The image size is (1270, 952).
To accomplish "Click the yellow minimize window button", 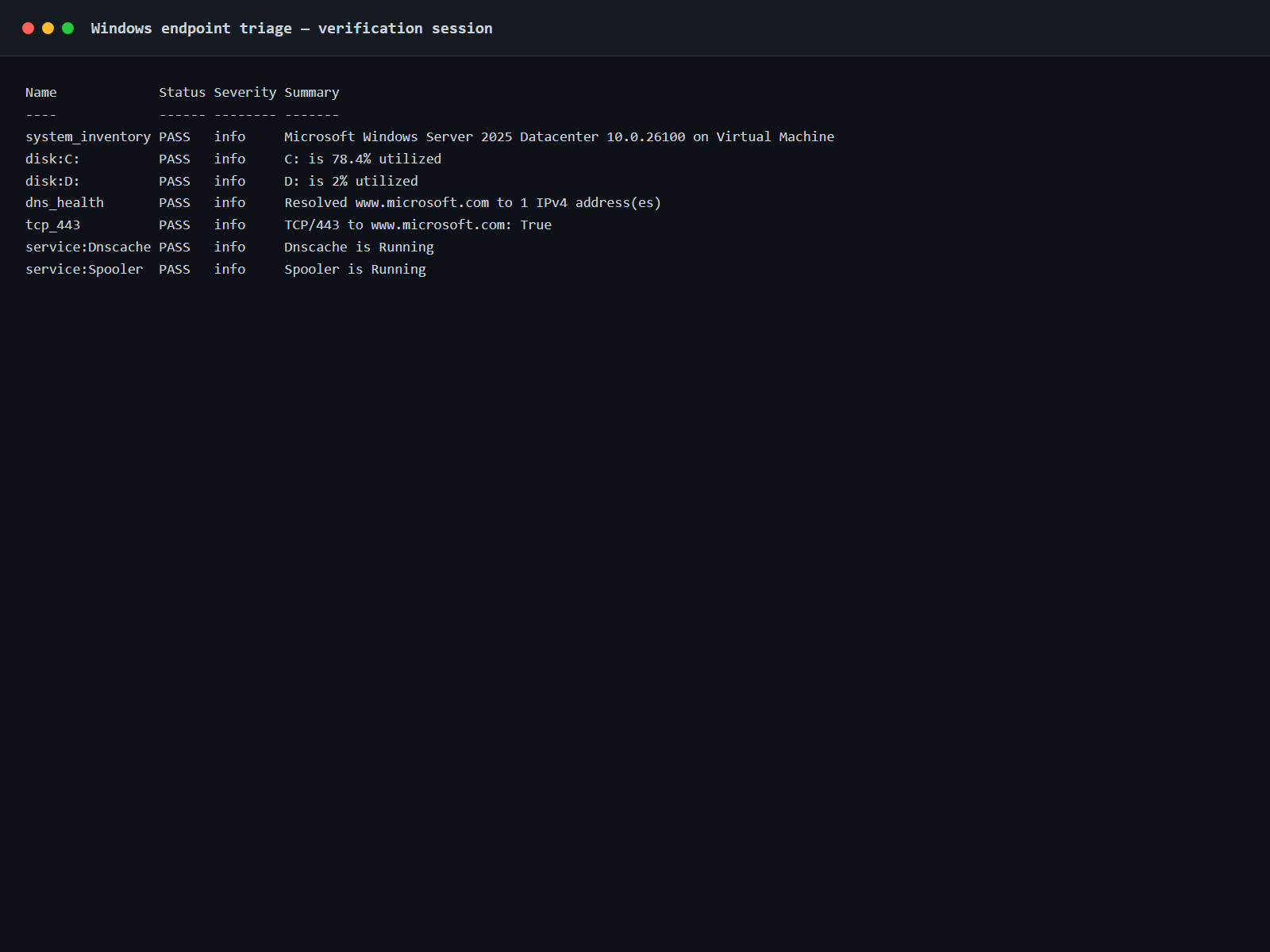I will pyautogui.click(x=48, y=29).
